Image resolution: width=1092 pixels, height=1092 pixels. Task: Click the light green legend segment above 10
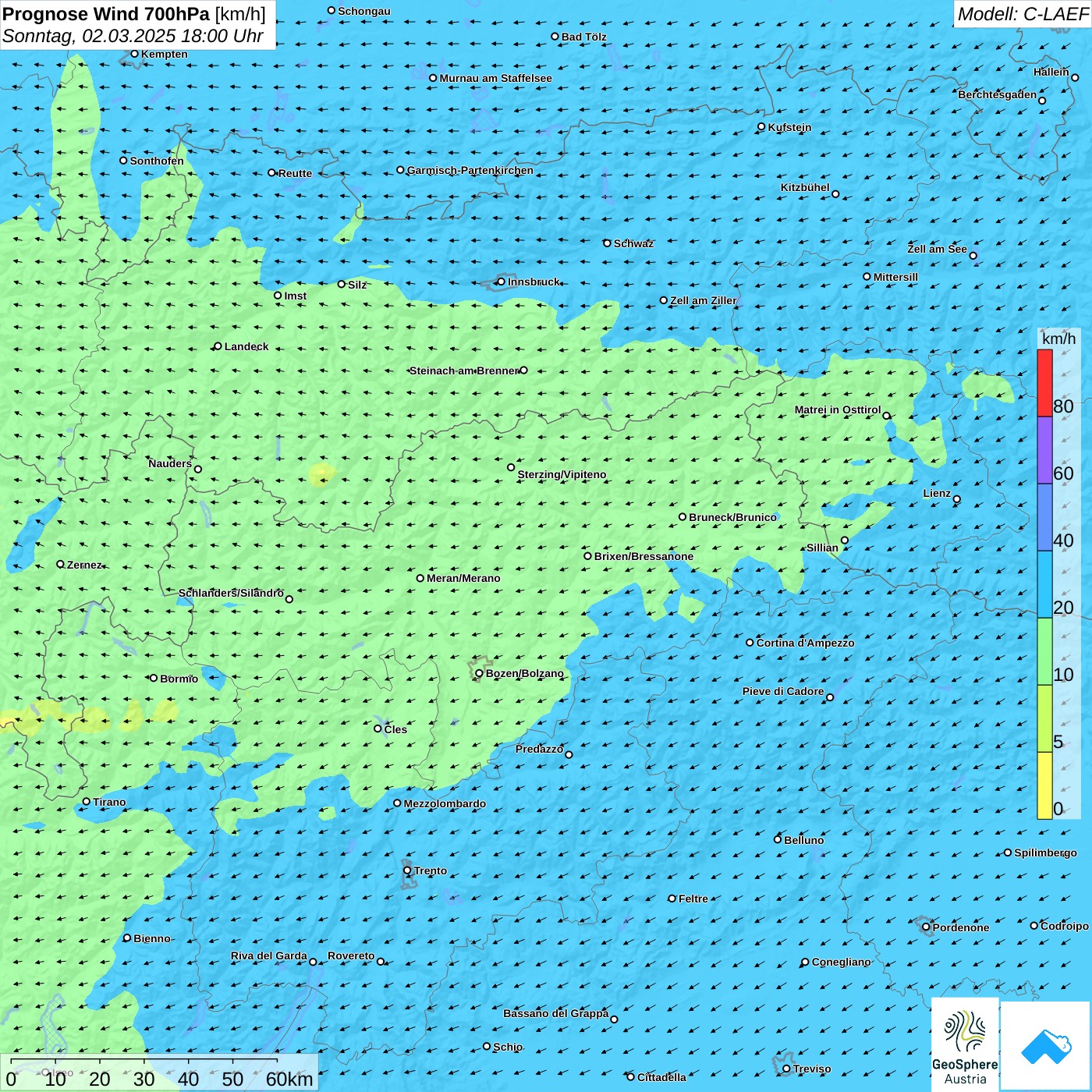pyautogui.click(x=1044, y=651)
